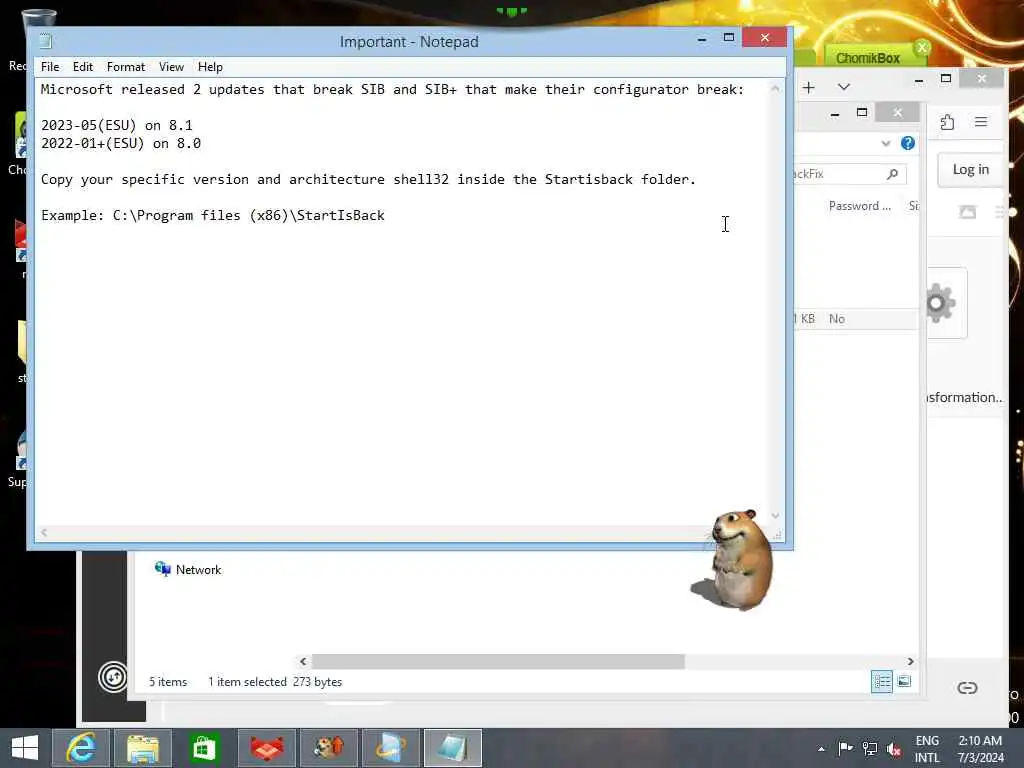Open the hamster ChomikBox taskbar icon
Screen dimensions: 1024x768
[328, 748]
